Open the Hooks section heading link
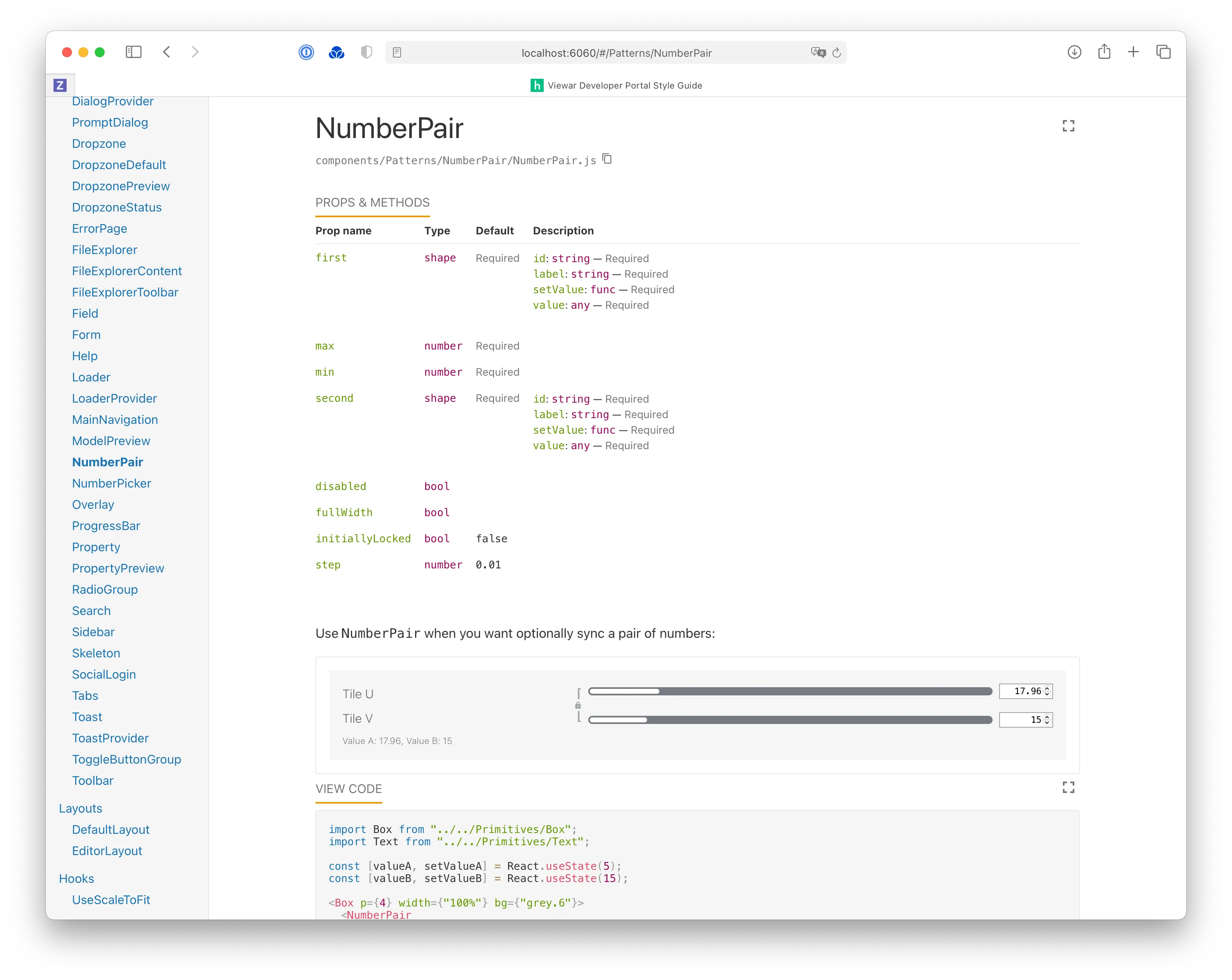The width and height of the screenshot is (1232, 980). (x=76, y=878)
